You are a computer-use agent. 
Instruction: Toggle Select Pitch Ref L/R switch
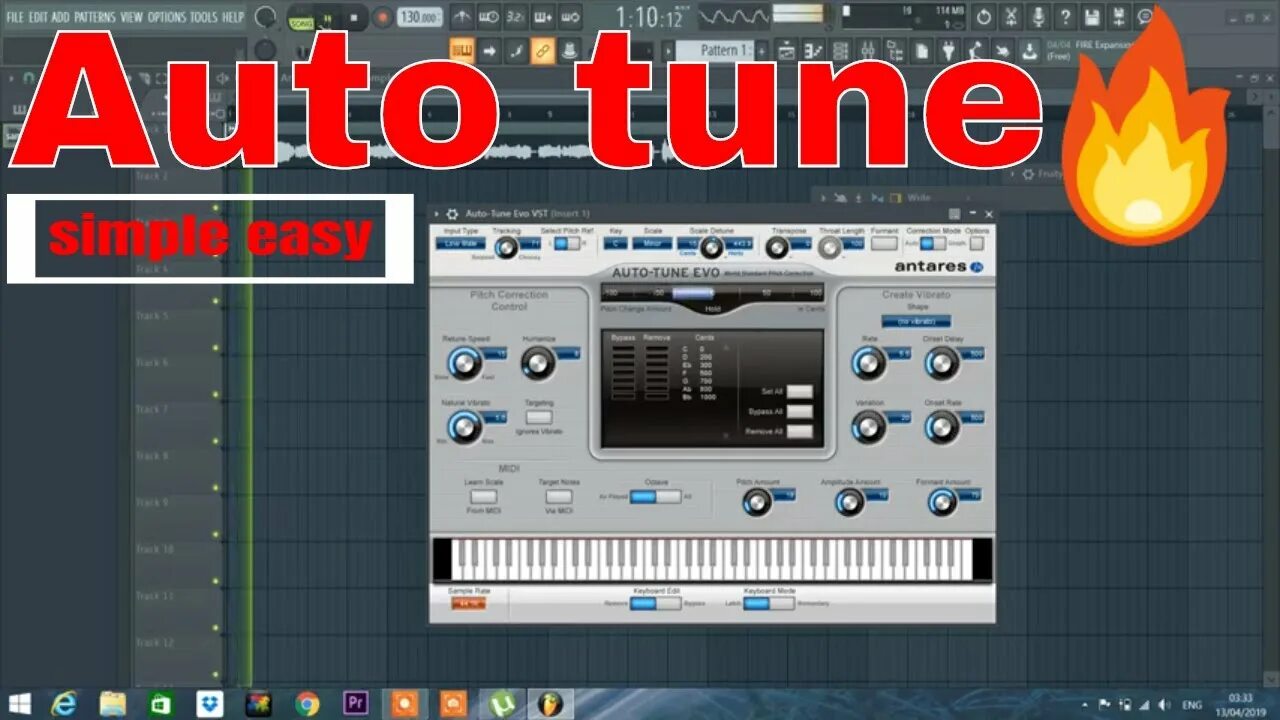point(568,243)
